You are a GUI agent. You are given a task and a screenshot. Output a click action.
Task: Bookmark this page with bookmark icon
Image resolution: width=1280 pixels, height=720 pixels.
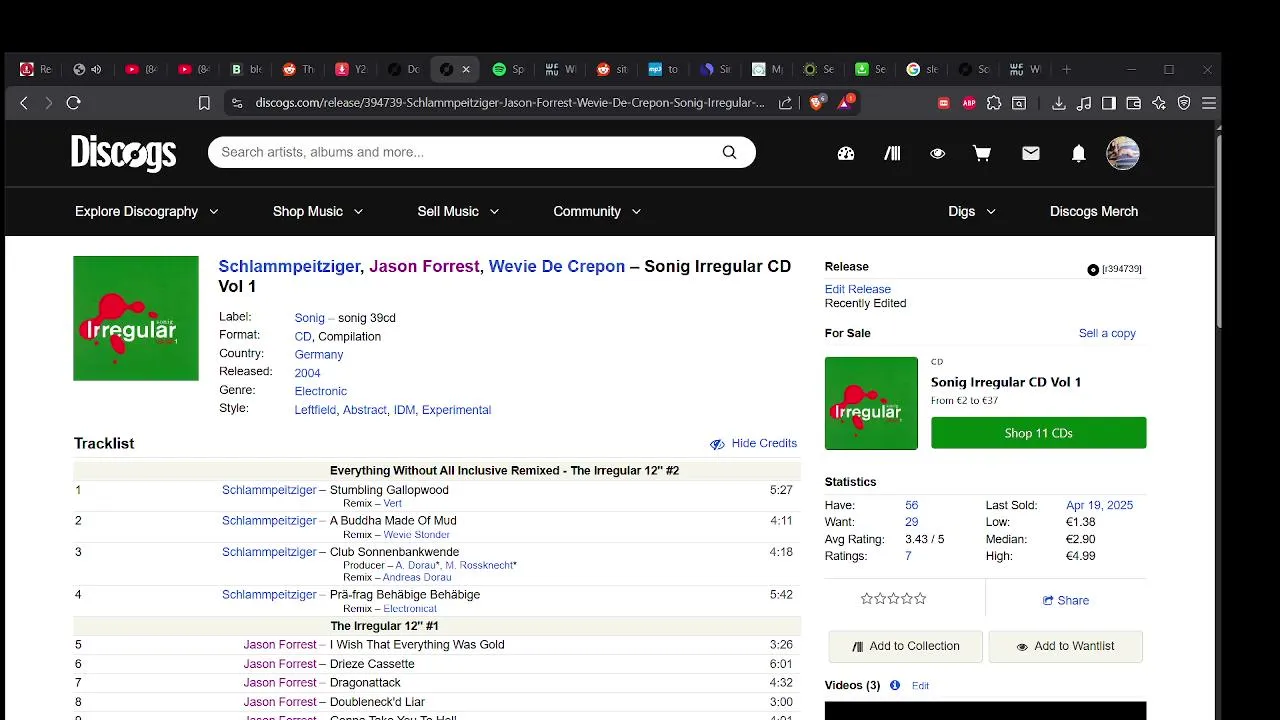[204, 102]
